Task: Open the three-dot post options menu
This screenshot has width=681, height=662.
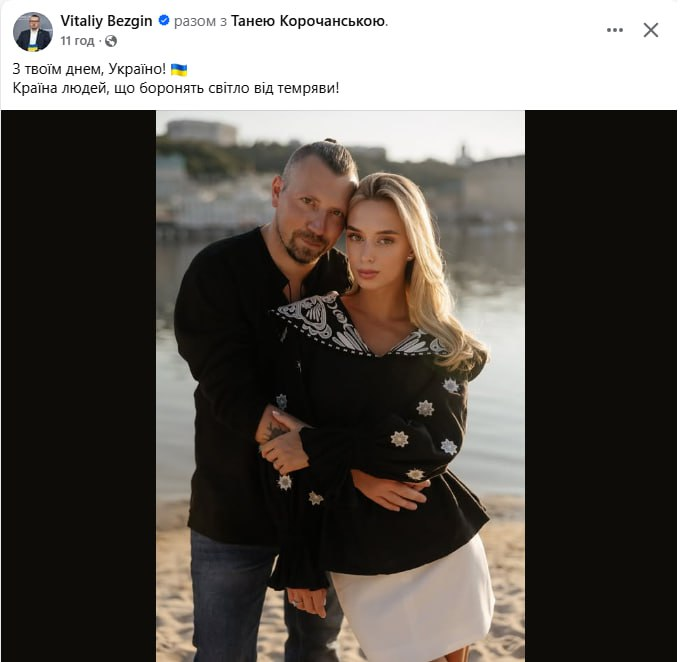Action: [615, 30]
